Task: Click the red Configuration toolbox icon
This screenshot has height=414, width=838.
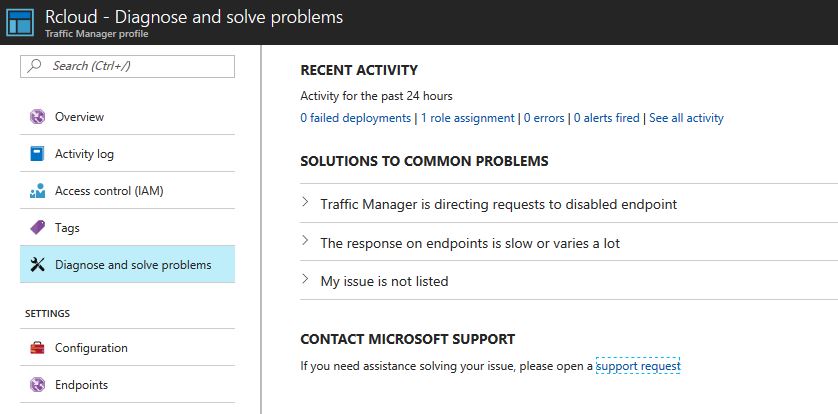Action: [x=37, y=348]
